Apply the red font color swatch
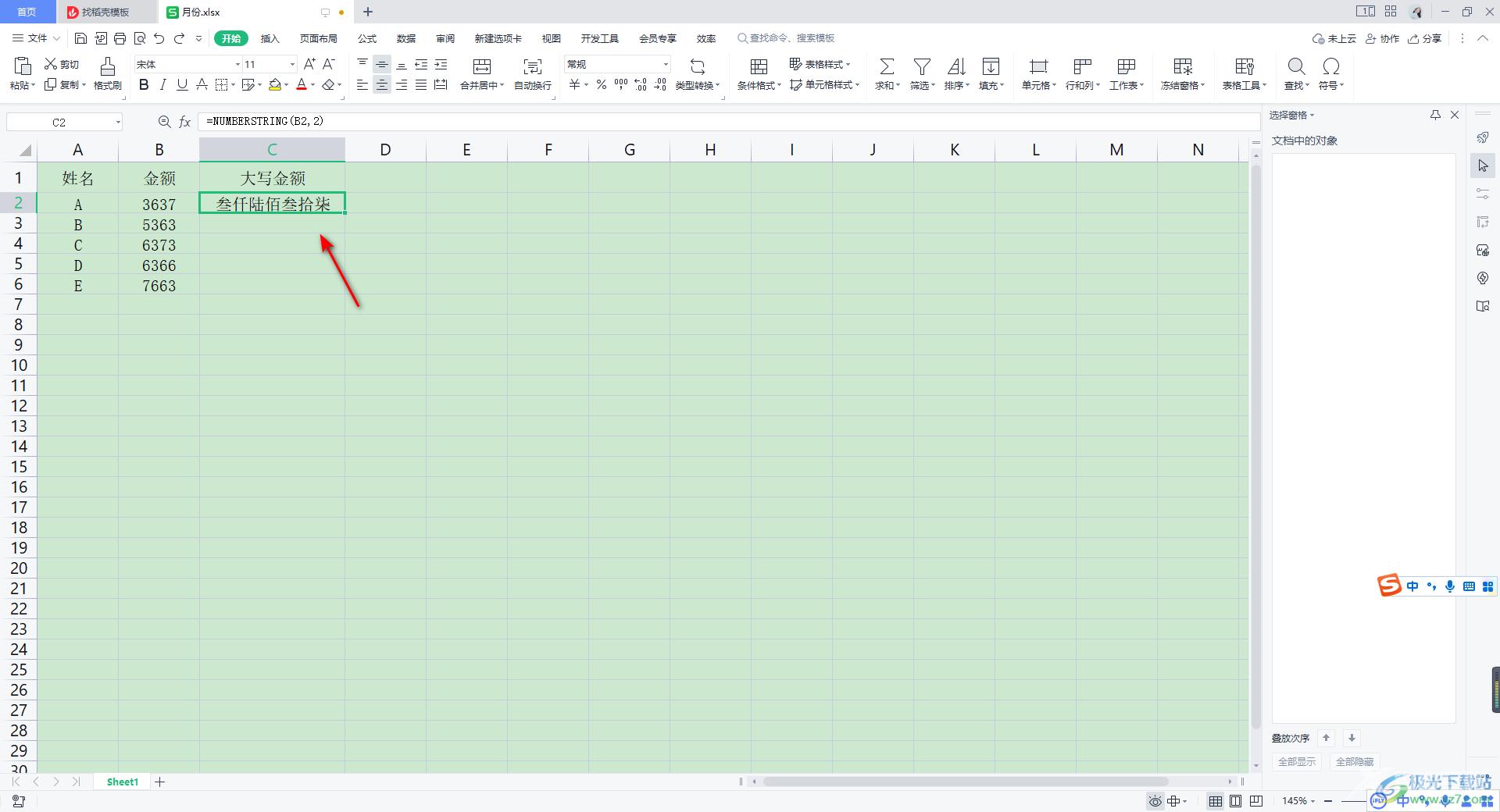The height and width of the screenshot is (812, 1500). point(302,84)
